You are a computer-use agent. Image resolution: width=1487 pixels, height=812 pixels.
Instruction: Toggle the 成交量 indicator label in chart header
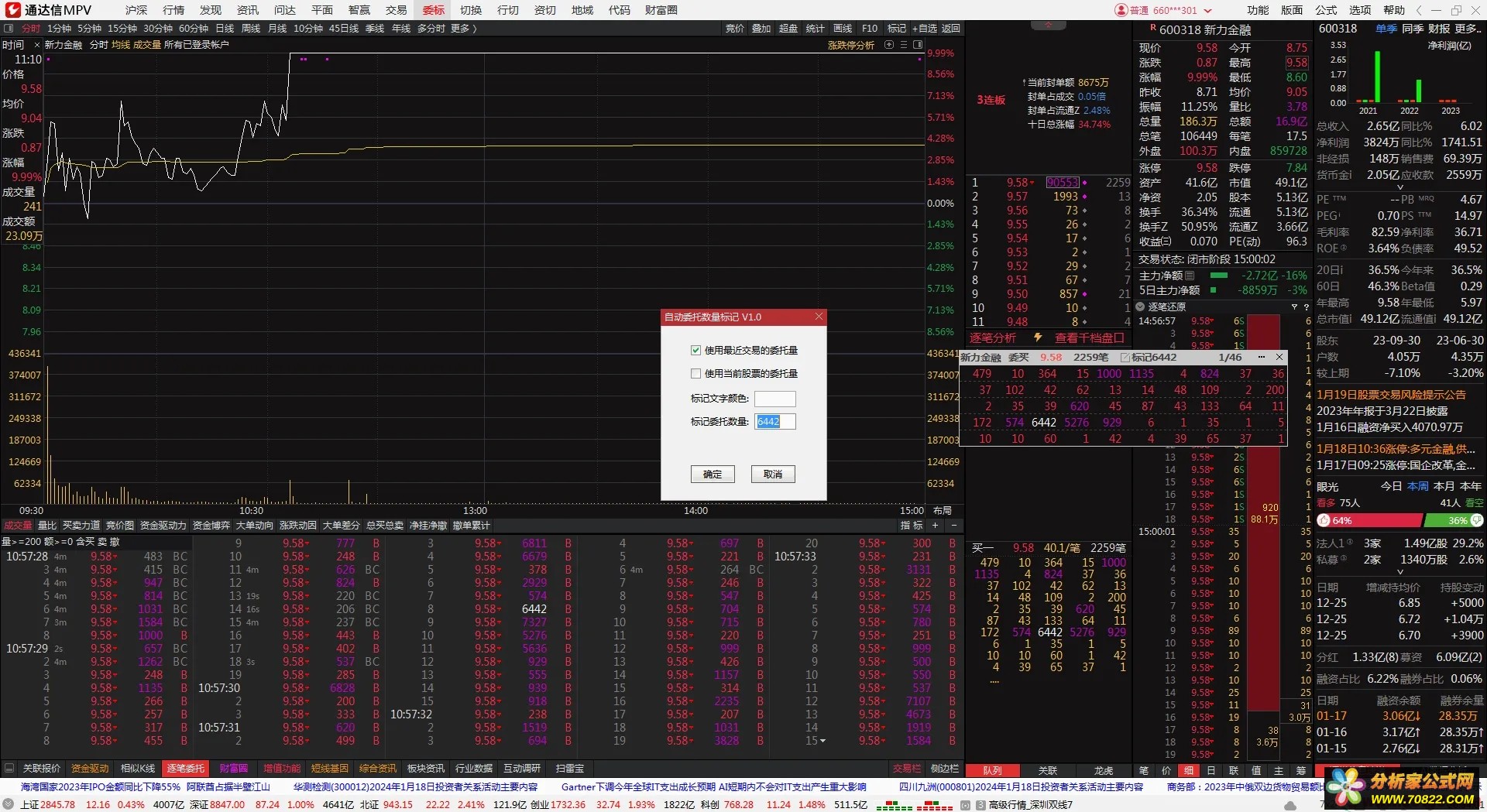[147, 45]
